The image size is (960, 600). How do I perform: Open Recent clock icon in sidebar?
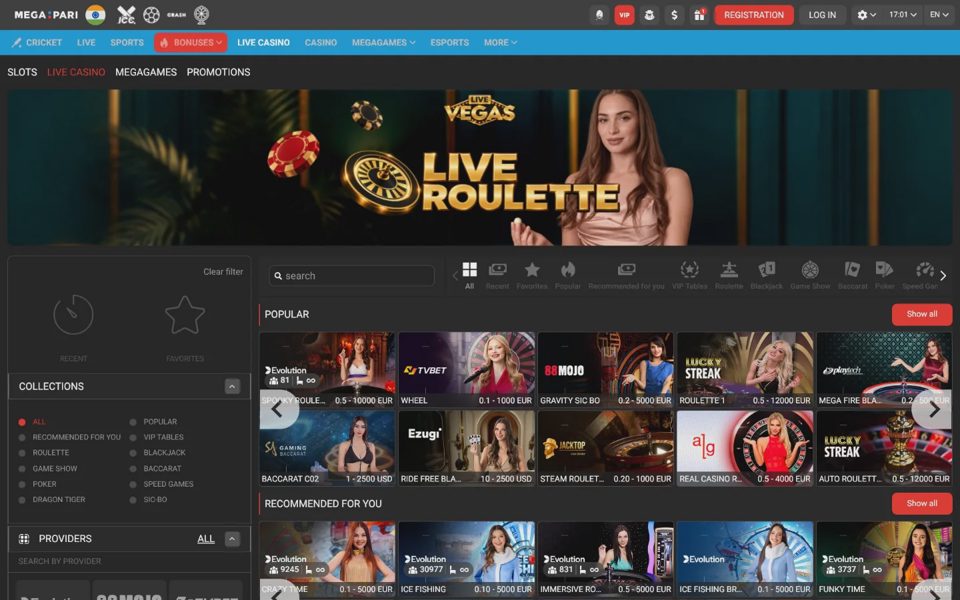coord(73,315)
